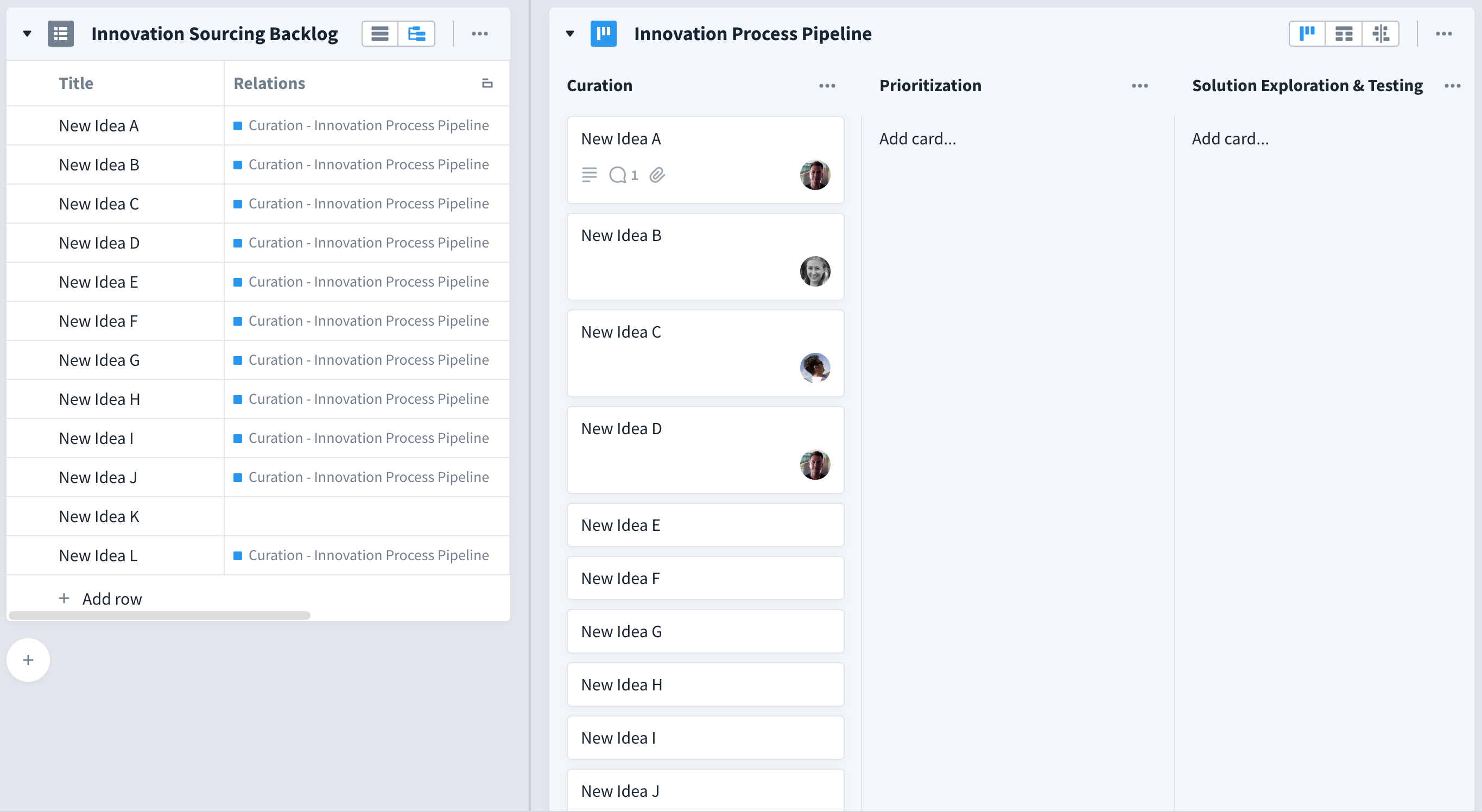Click the kanban board view icon in the pipeline
1482x812 pixels.
point(1307,33)
